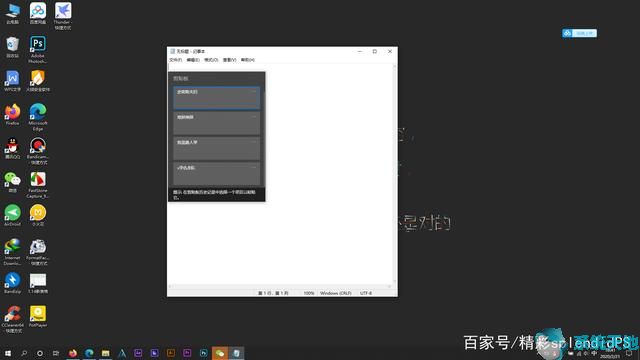The image size is (640, 360).
Task: Open Adobe Photoshop from the taskbar
Action: click(203, 353)
